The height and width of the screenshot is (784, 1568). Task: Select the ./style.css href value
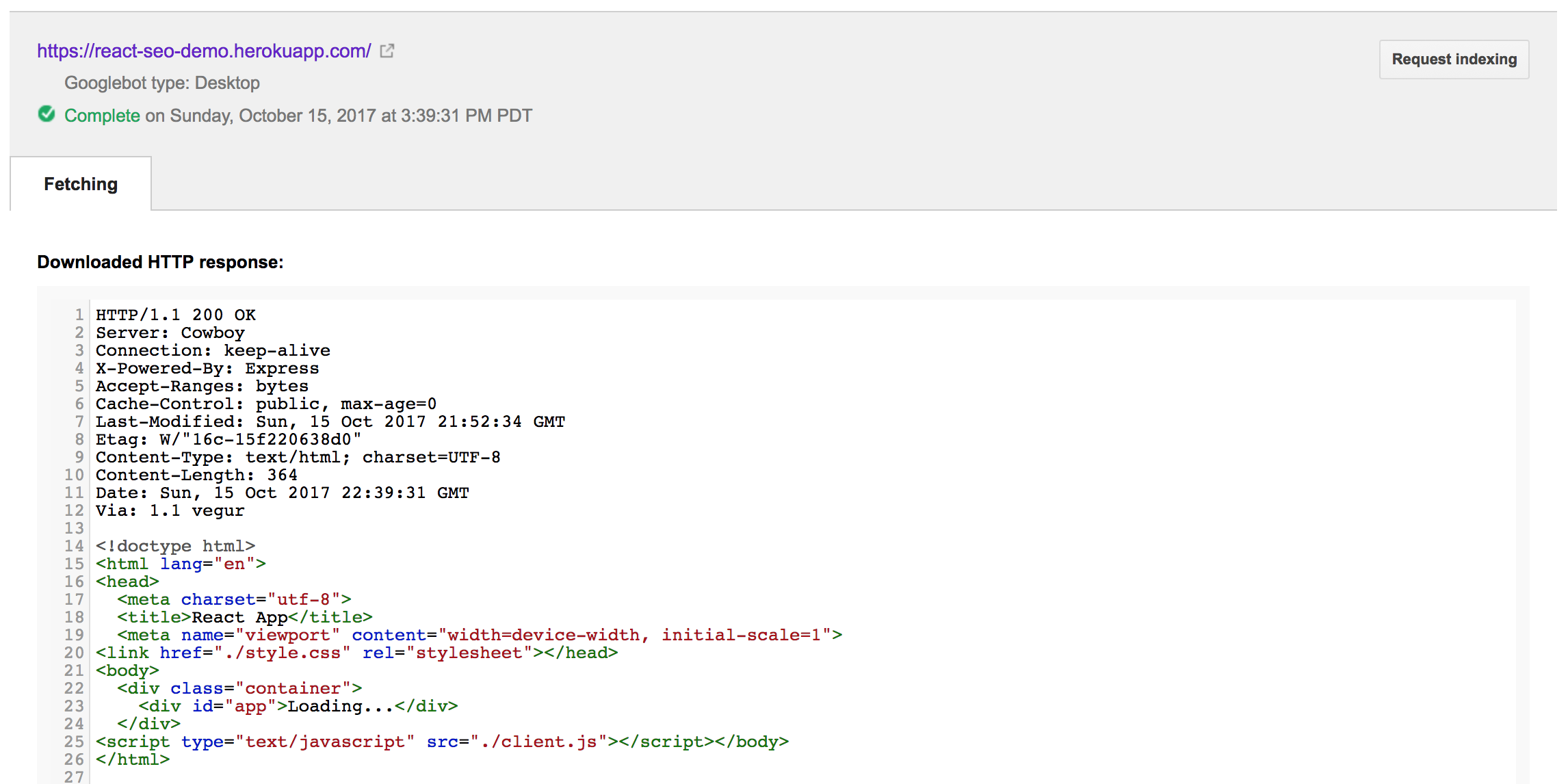pos(283,653)
